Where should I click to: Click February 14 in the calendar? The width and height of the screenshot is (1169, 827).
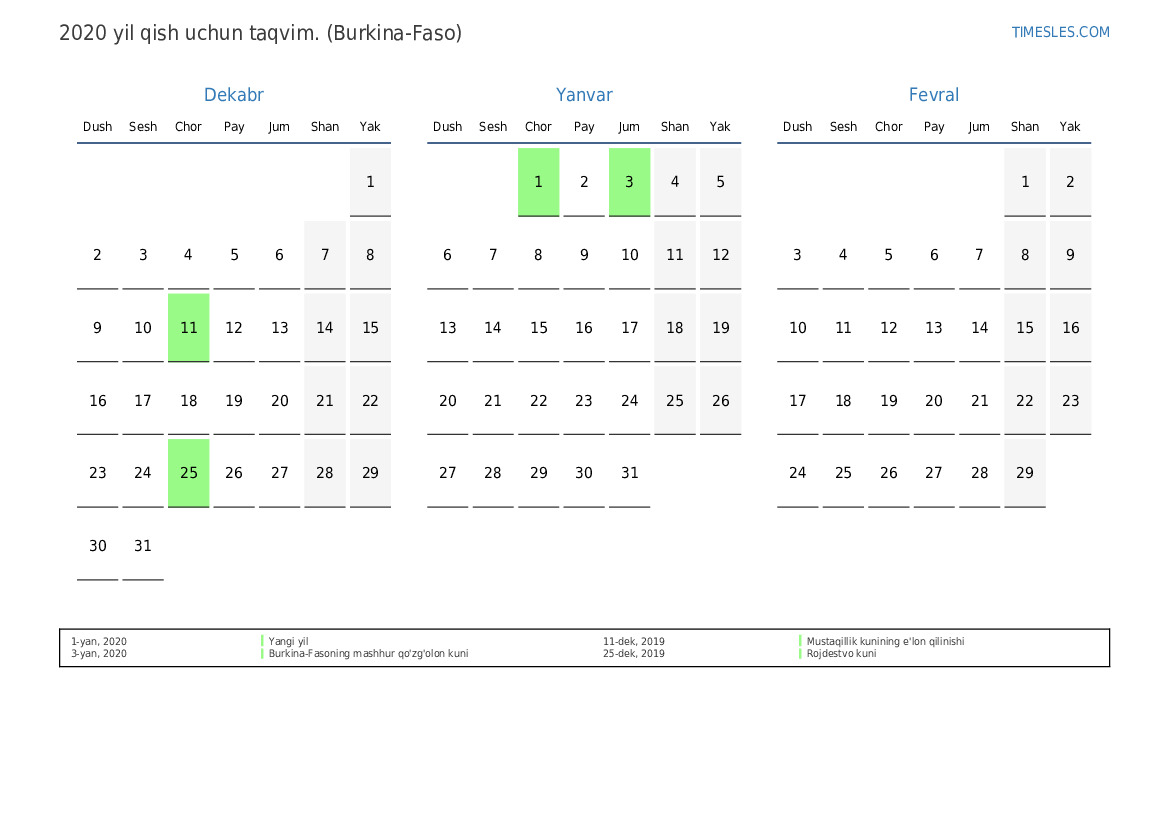[x=979, y=328]
